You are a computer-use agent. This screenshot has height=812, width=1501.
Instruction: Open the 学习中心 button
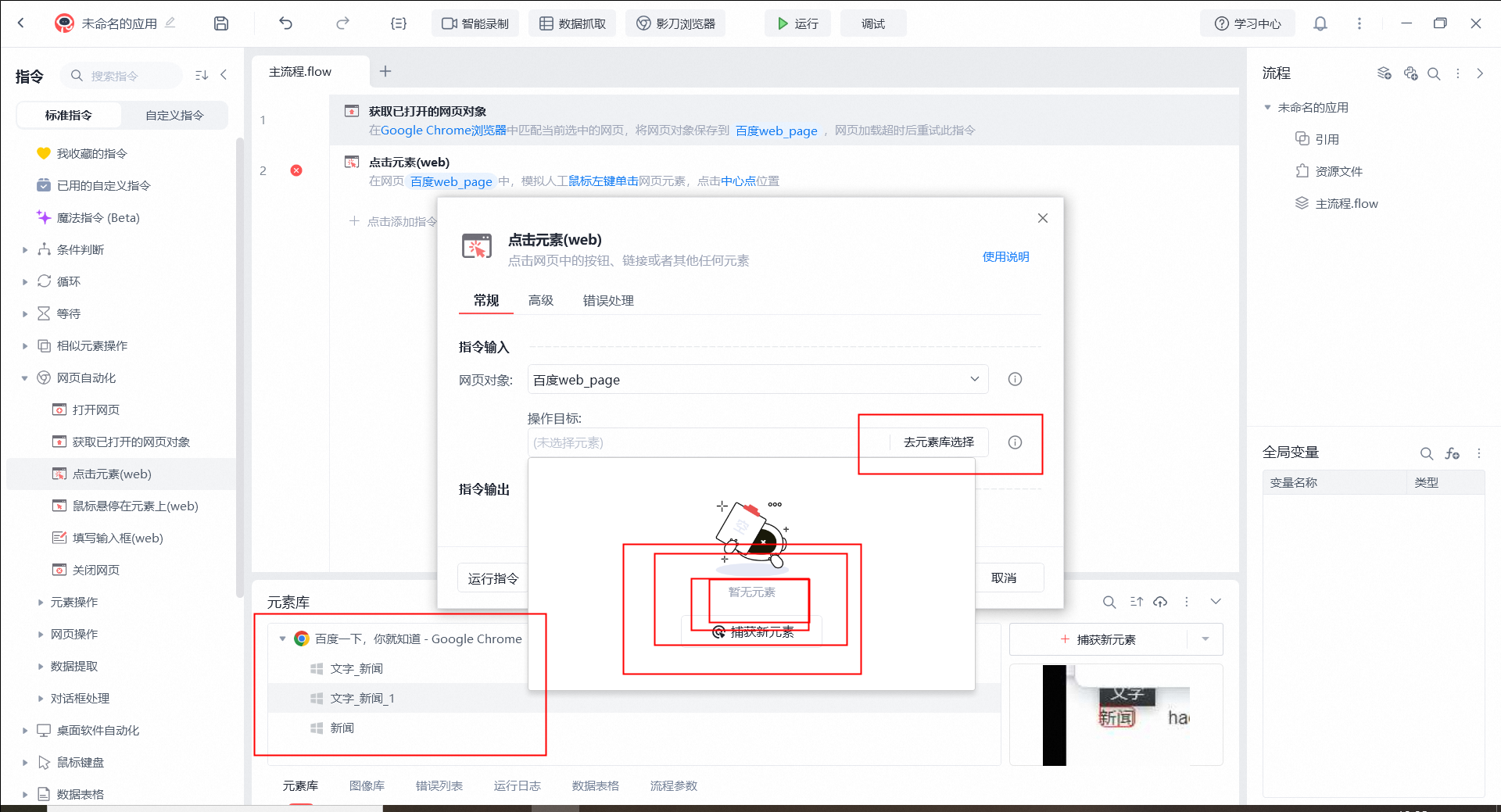[x=1248, y=23]
